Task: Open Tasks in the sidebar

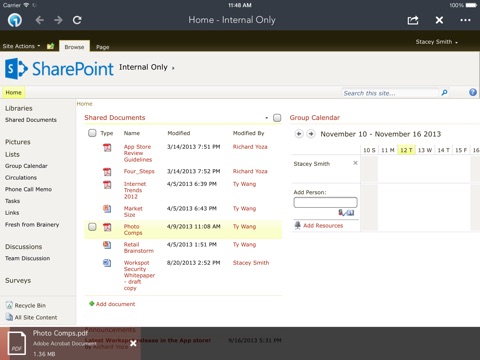Action: 12,201
